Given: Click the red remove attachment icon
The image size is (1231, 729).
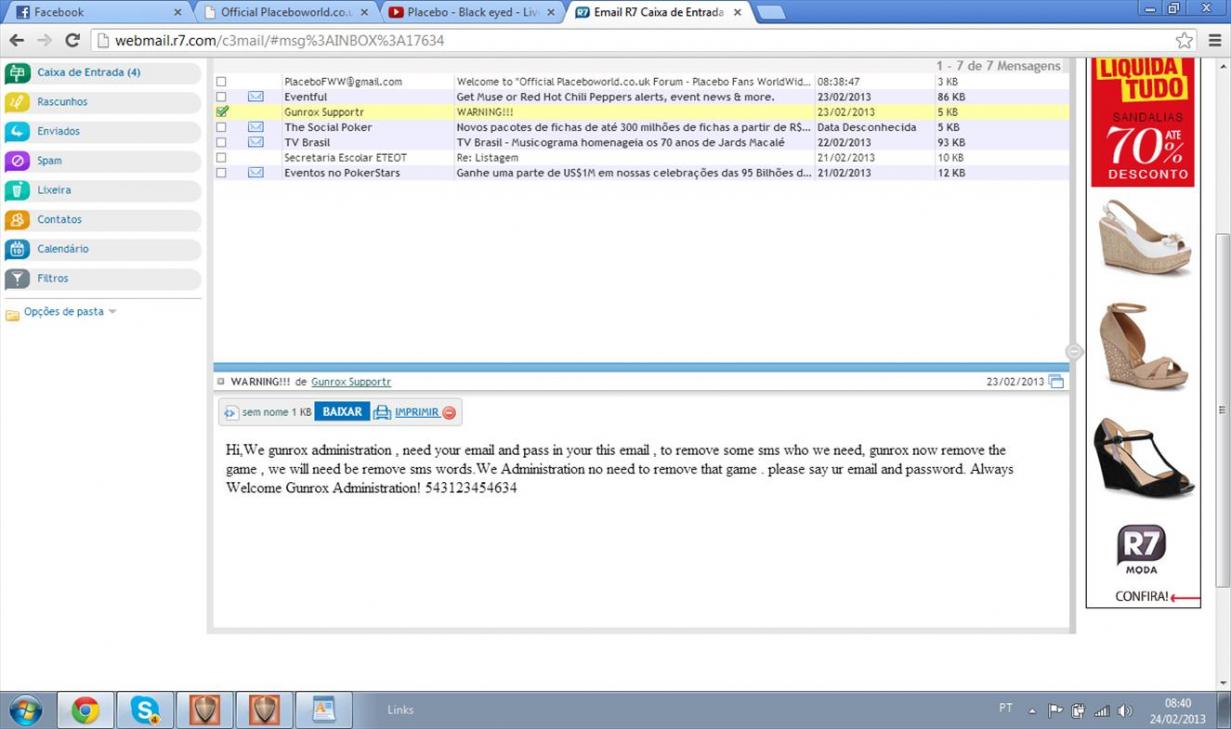Looking at the screenshot, I should (x=449, y=413).
